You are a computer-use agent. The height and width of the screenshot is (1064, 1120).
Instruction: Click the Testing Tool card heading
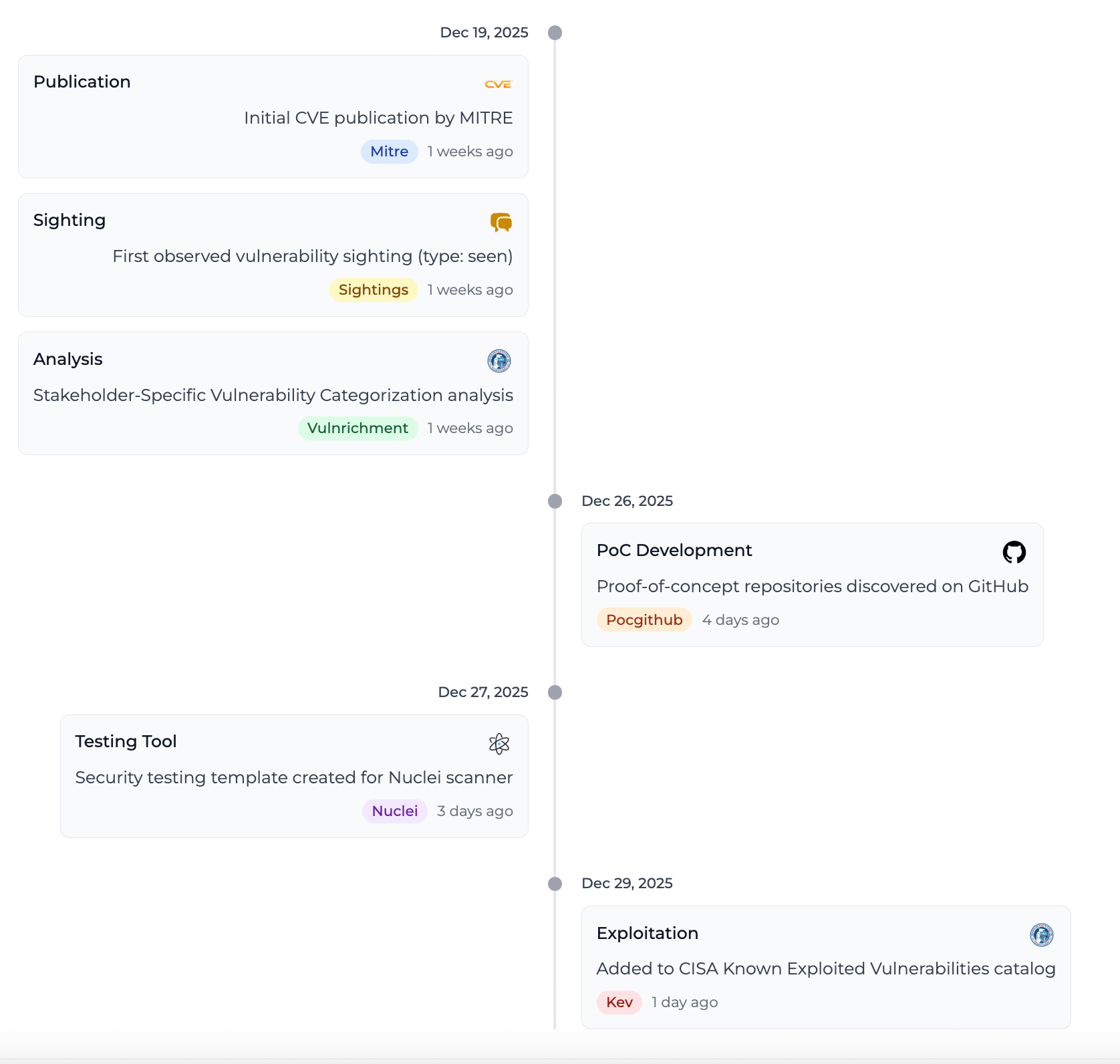click(x=126, y=741)
